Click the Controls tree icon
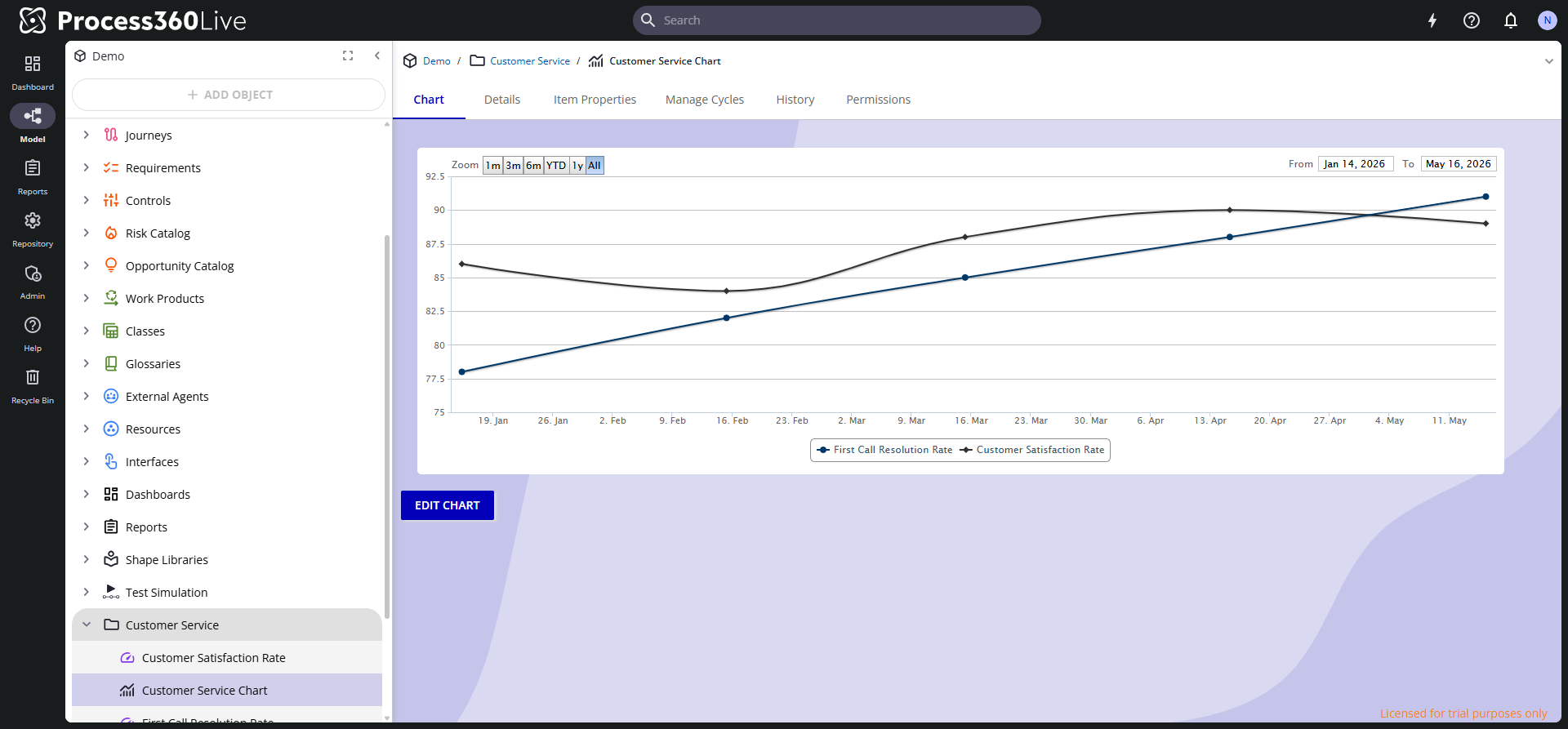Viewport: 1568px width, 729px height. click(111, 200)
